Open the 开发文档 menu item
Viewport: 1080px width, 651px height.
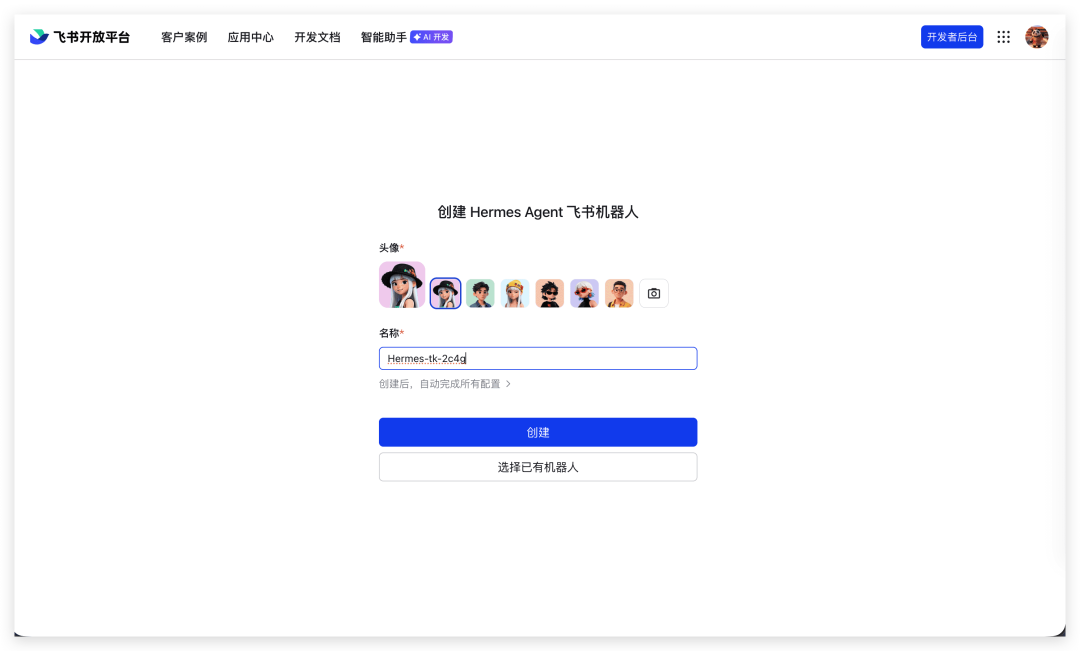point(318,37)
